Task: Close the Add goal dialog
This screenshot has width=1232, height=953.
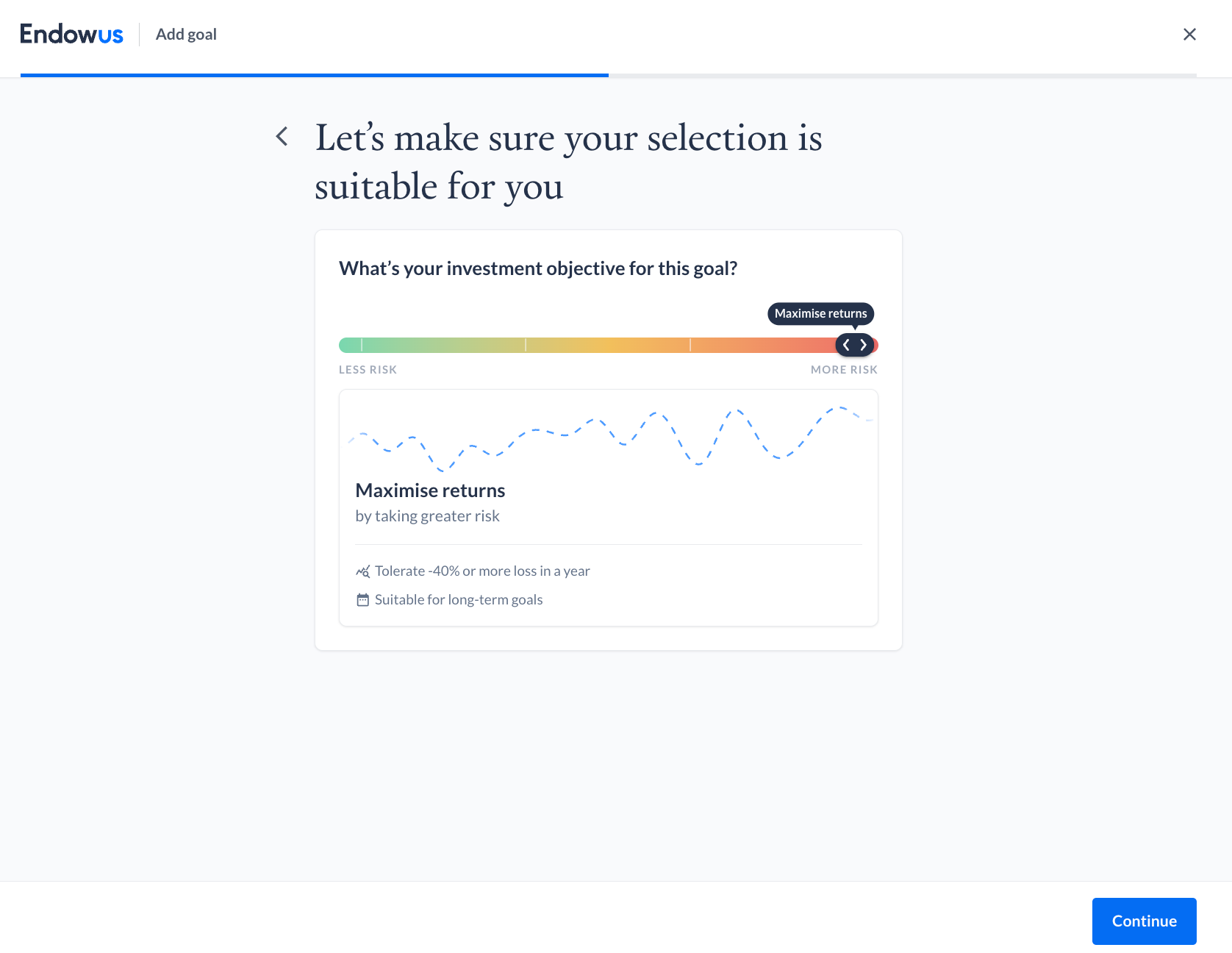Action: coord(1189,35)
